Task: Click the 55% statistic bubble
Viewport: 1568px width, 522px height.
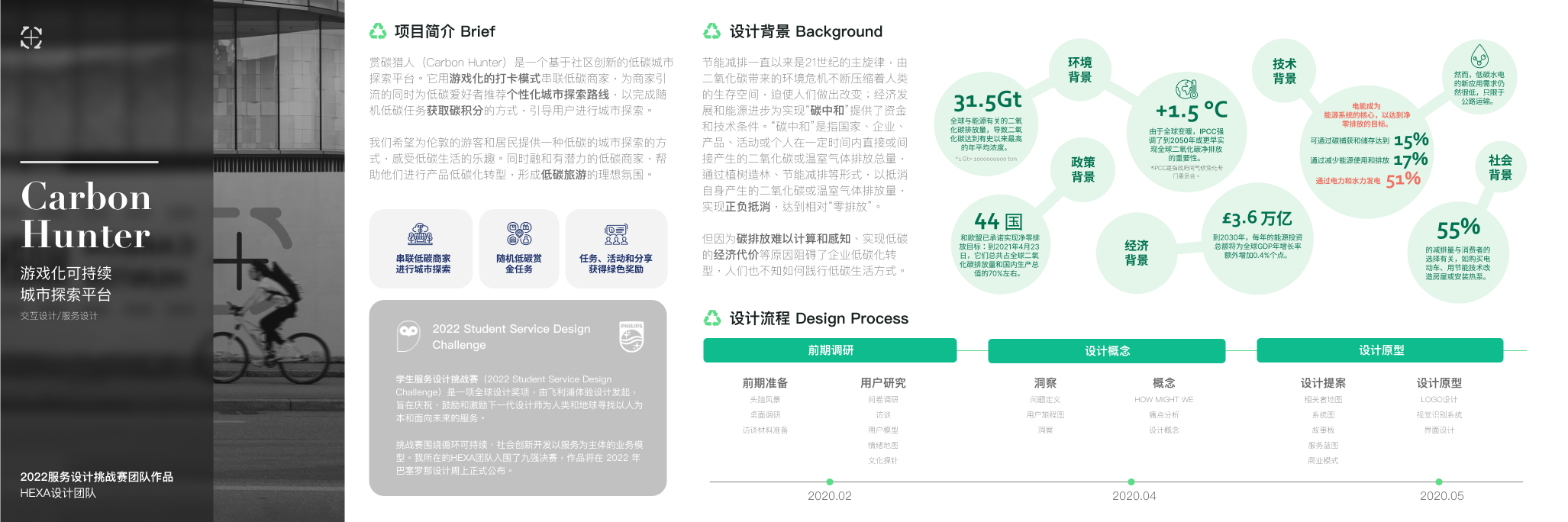Action: point(1458,252)
